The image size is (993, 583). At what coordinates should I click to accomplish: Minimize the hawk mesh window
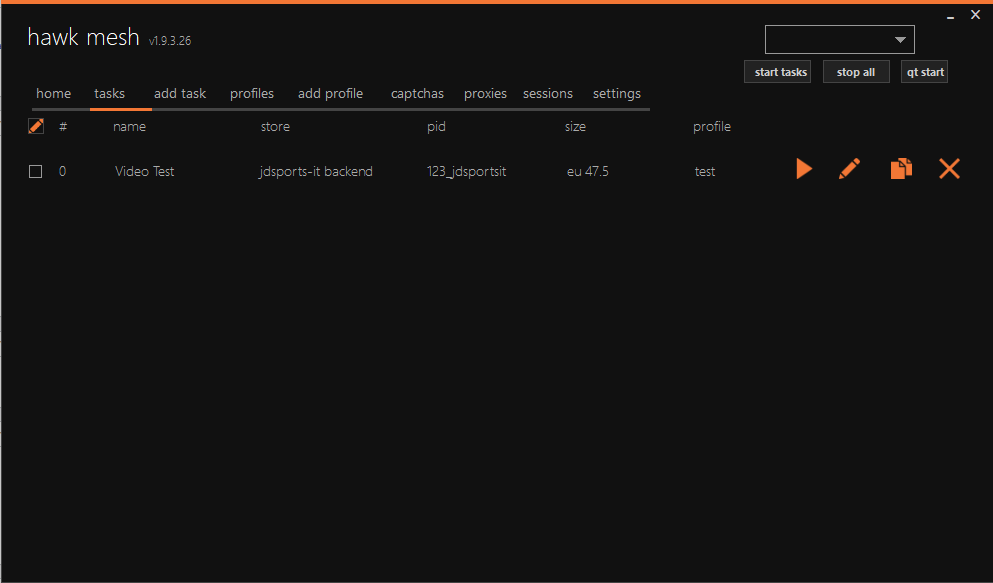click(950, 15)
